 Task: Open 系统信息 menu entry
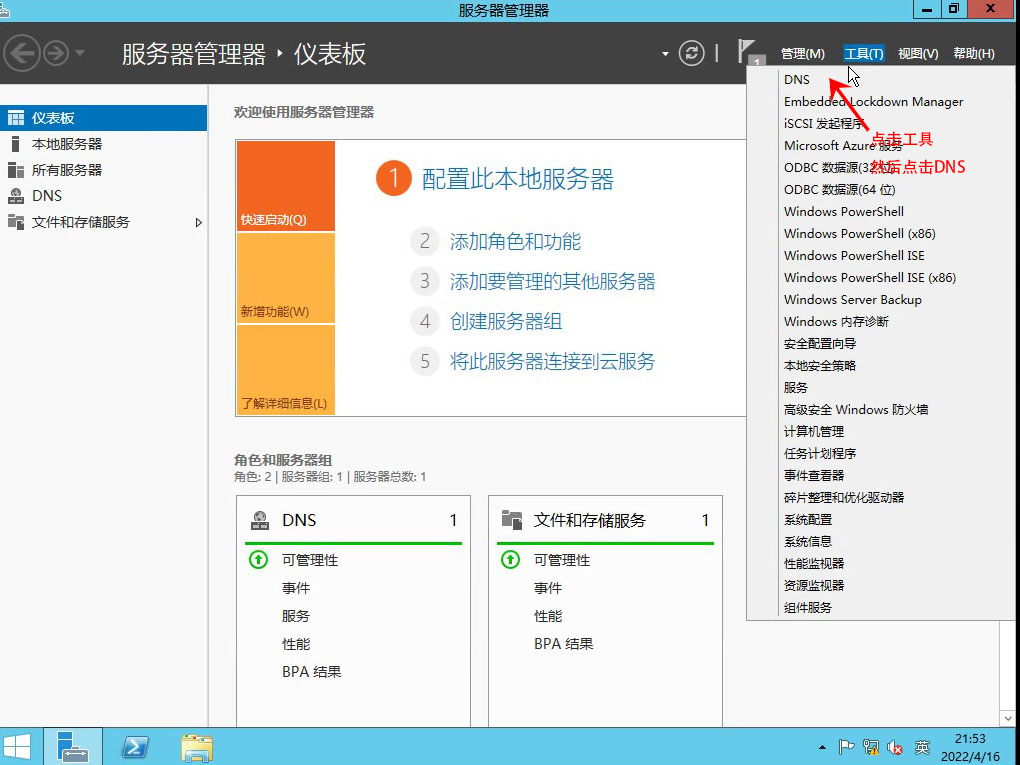[x=808, y=542]
